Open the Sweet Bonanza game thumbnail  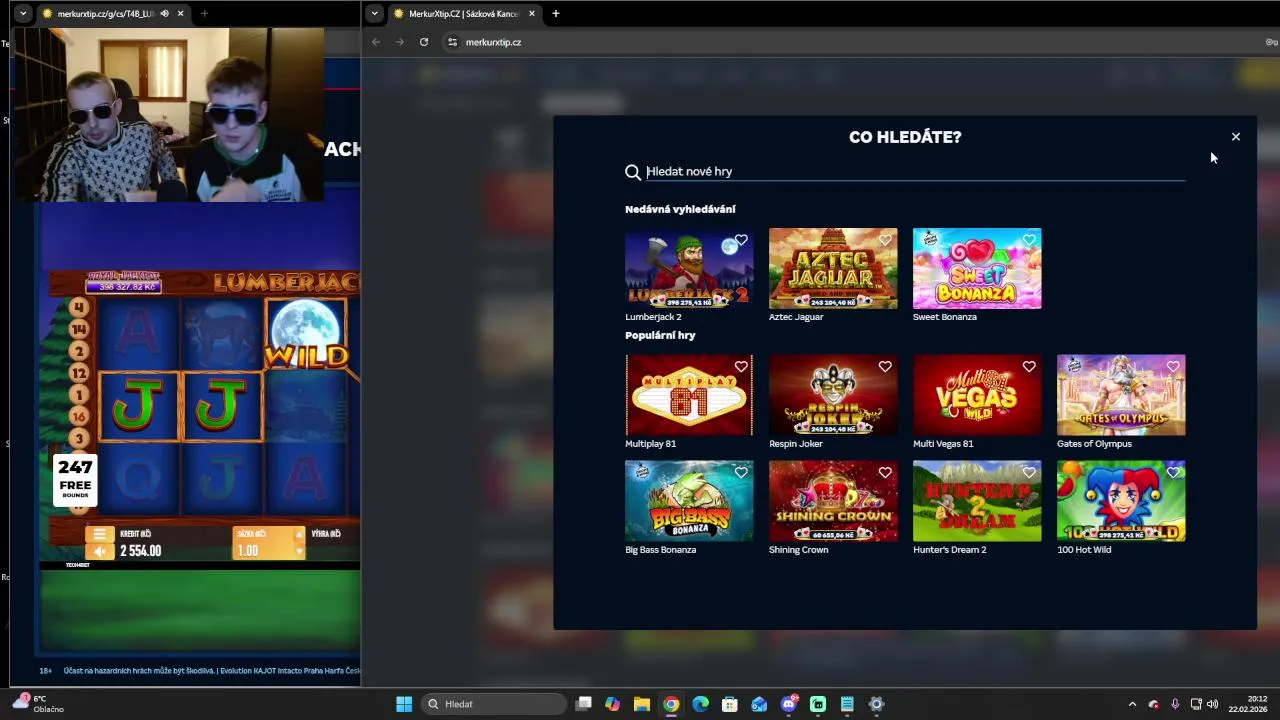pos(977,268)
